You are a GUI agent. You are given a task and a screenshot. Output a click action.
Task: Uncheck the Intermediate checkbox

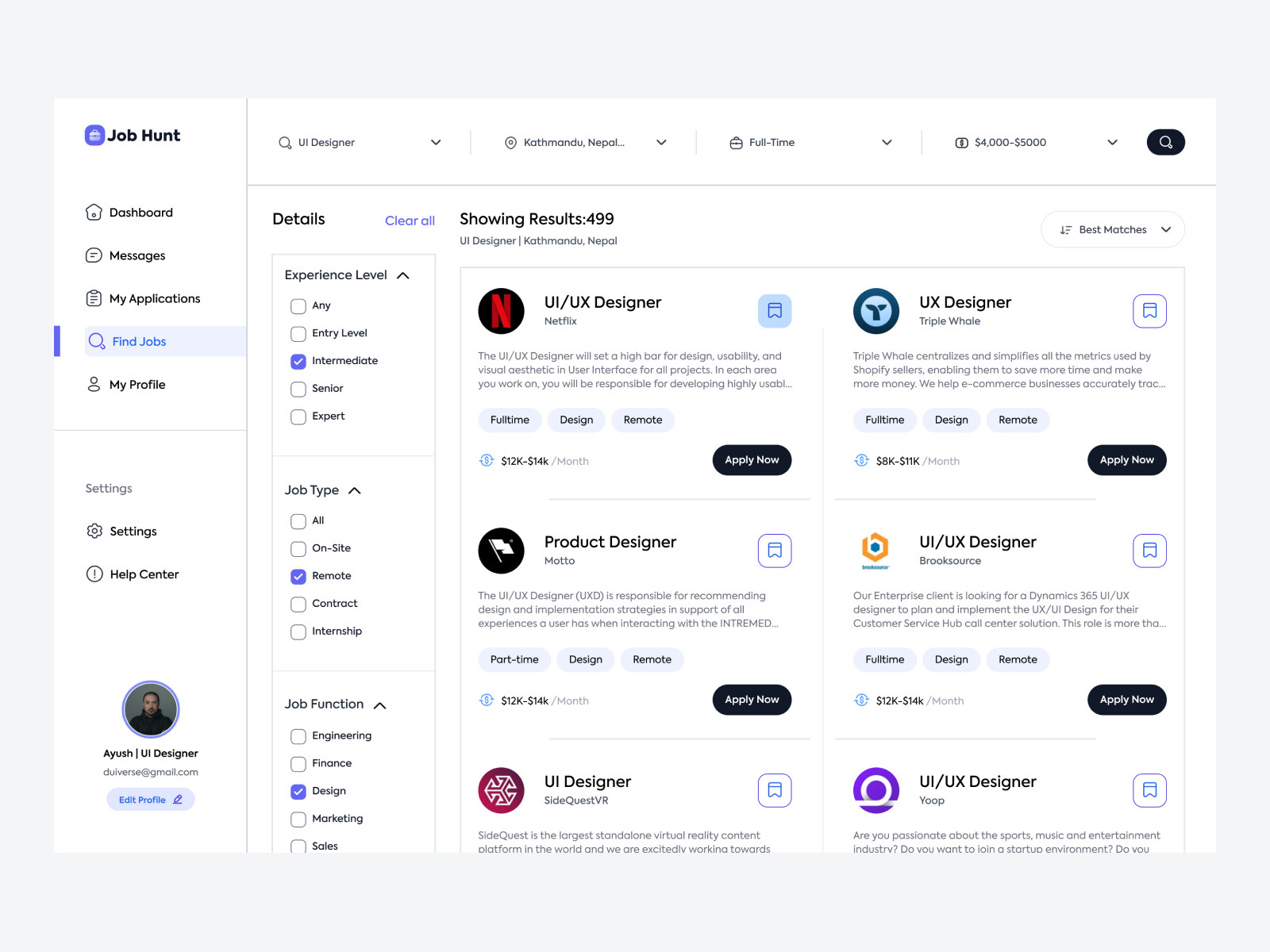298,362
